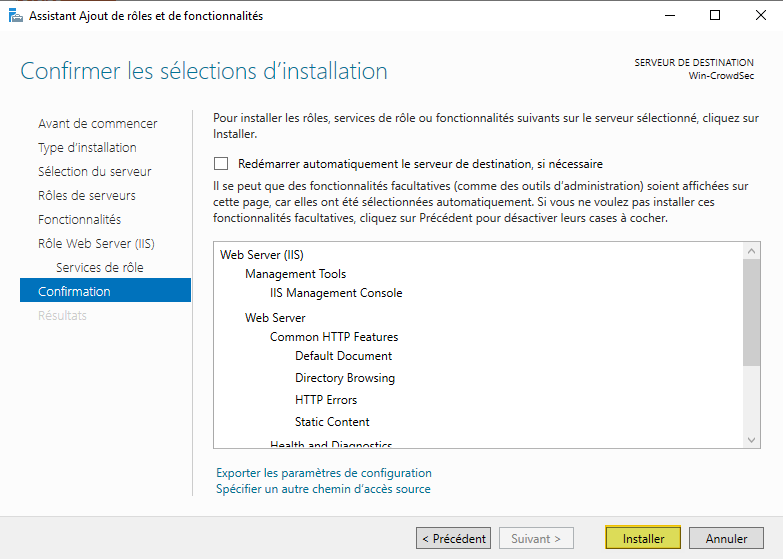The image size is (783, 559).
Task: Open the Rôle Web Server (IIS) step
Action: [x=96, y=243]
